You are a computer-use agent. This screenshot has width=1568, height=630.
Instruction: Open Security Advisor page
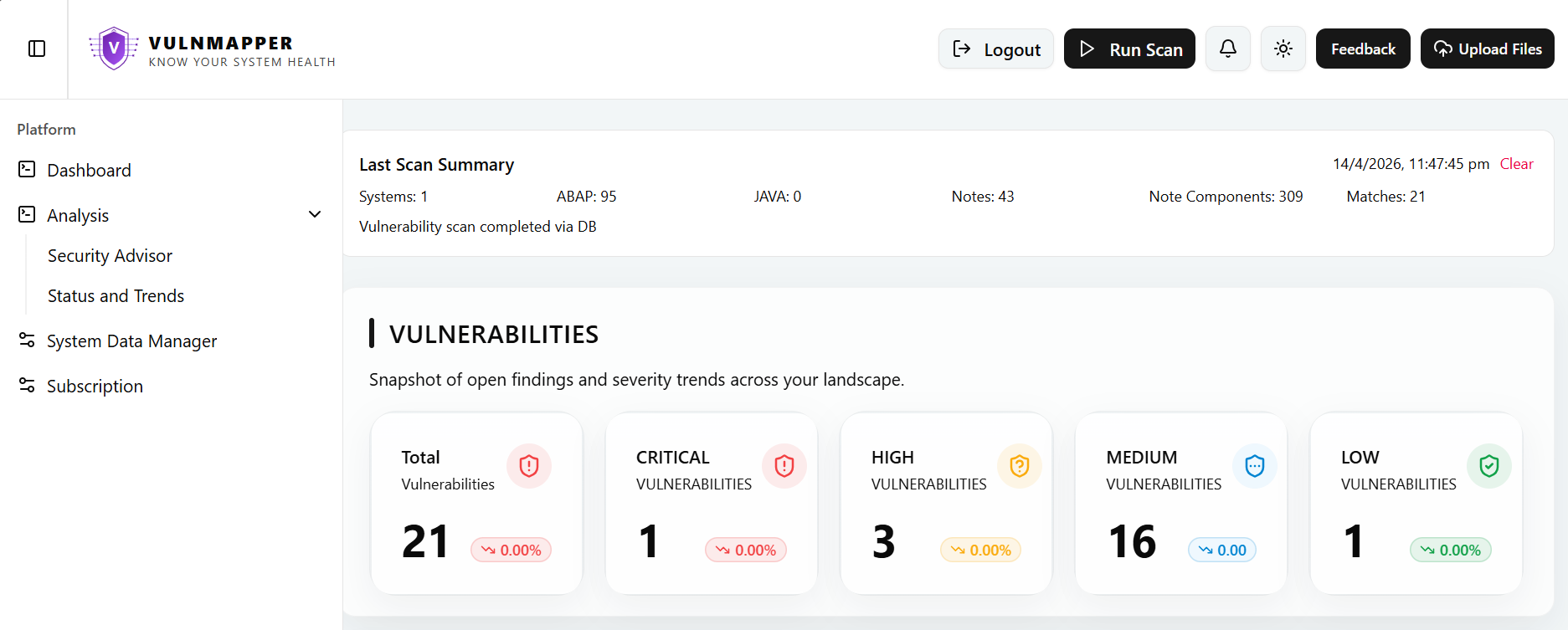click(110, 256)
